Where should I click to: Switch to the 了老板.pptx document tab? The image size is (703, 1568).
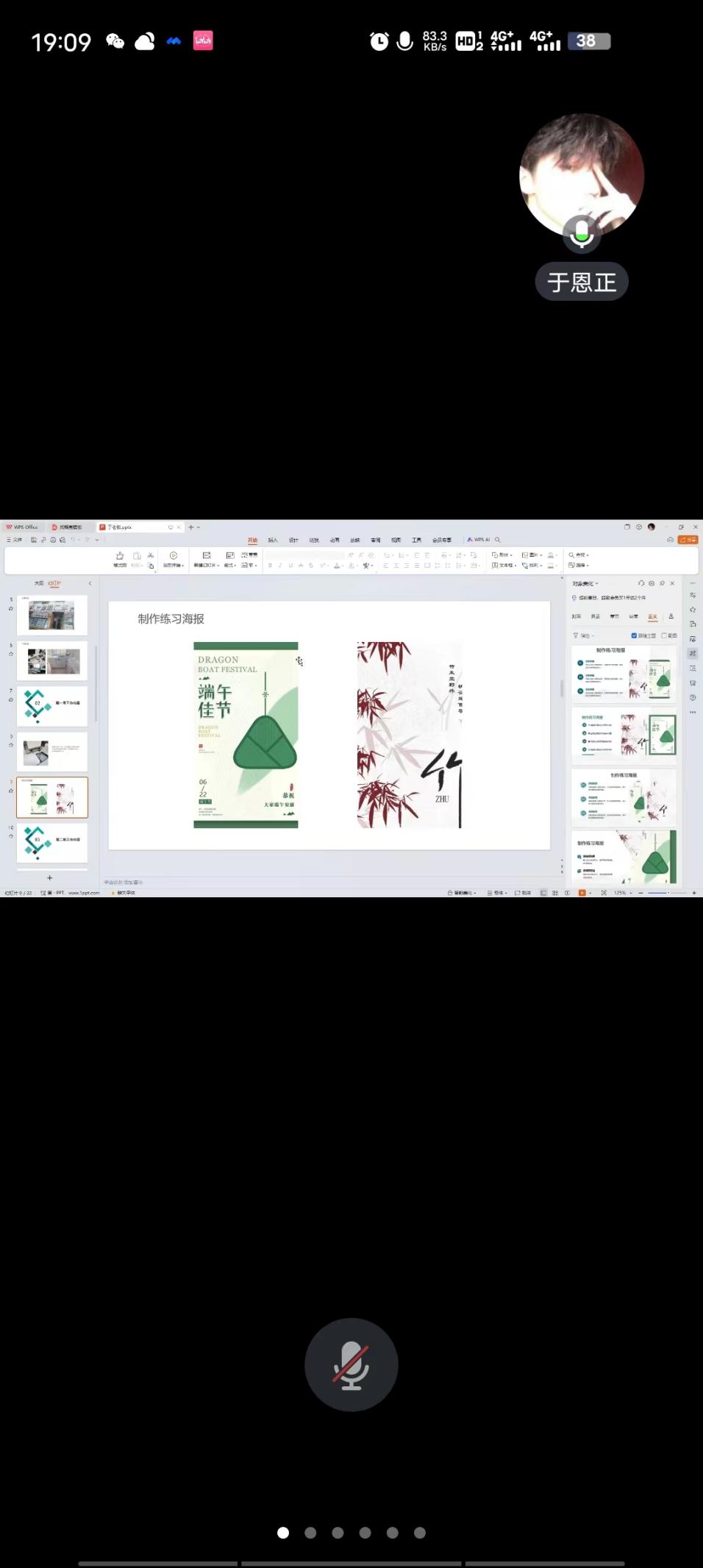(x=120, y=527)
